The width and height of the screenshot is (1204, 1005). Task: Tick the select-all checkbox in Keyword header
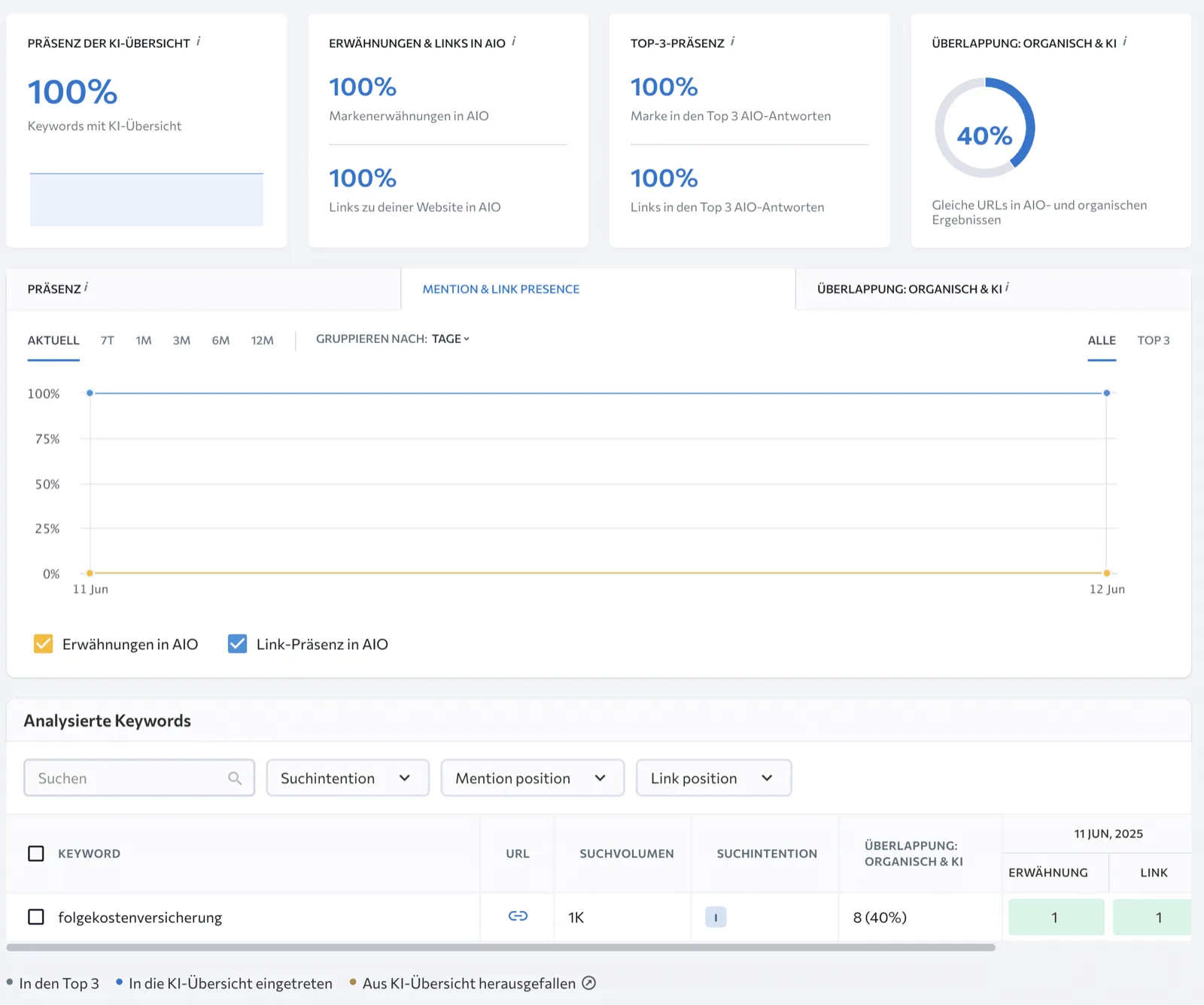[x=36, y=853]
